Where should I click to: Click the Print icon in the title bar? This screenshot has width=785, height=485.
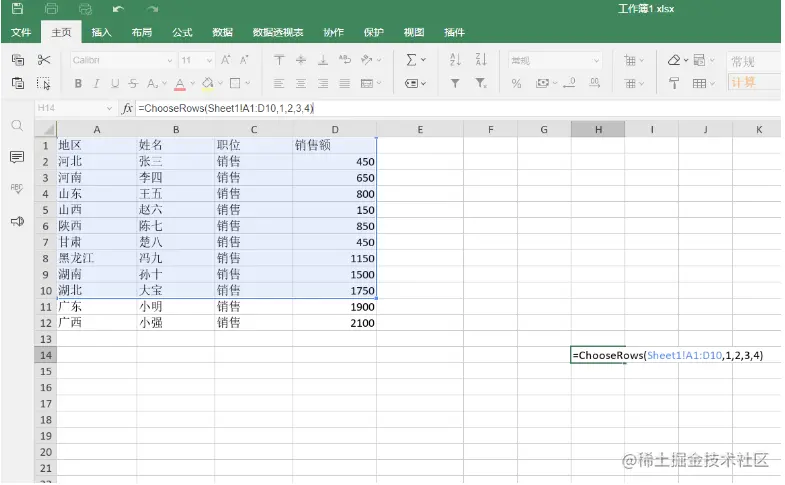(51, 9)
